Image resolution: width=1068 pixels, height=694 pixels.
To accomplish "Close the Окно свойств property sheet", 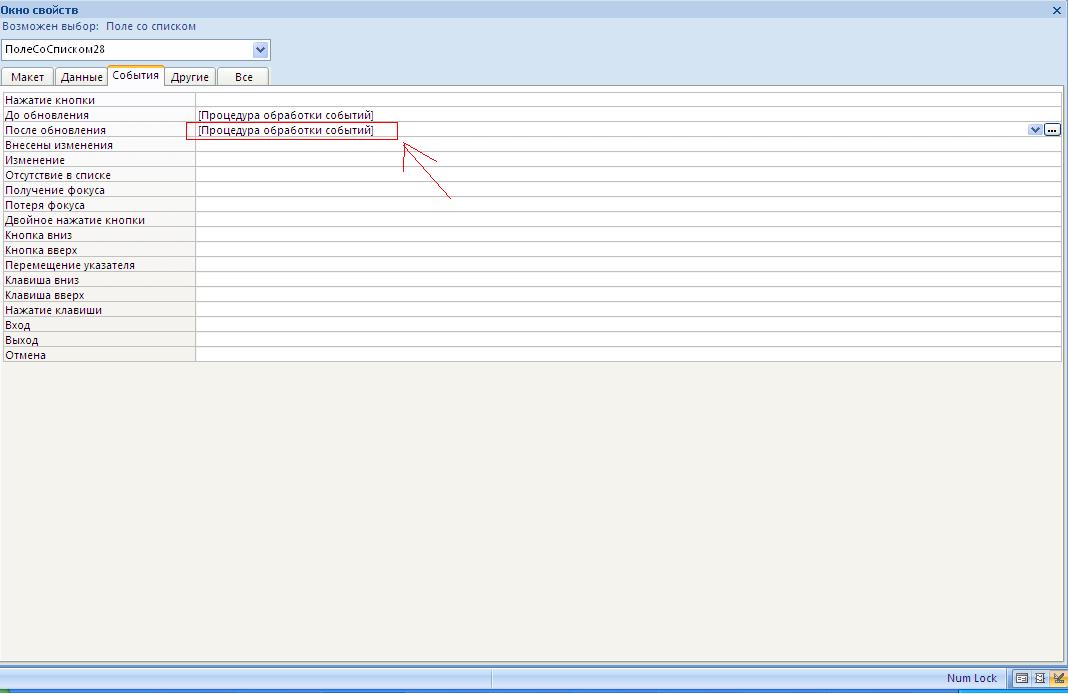I will 1058,10.
